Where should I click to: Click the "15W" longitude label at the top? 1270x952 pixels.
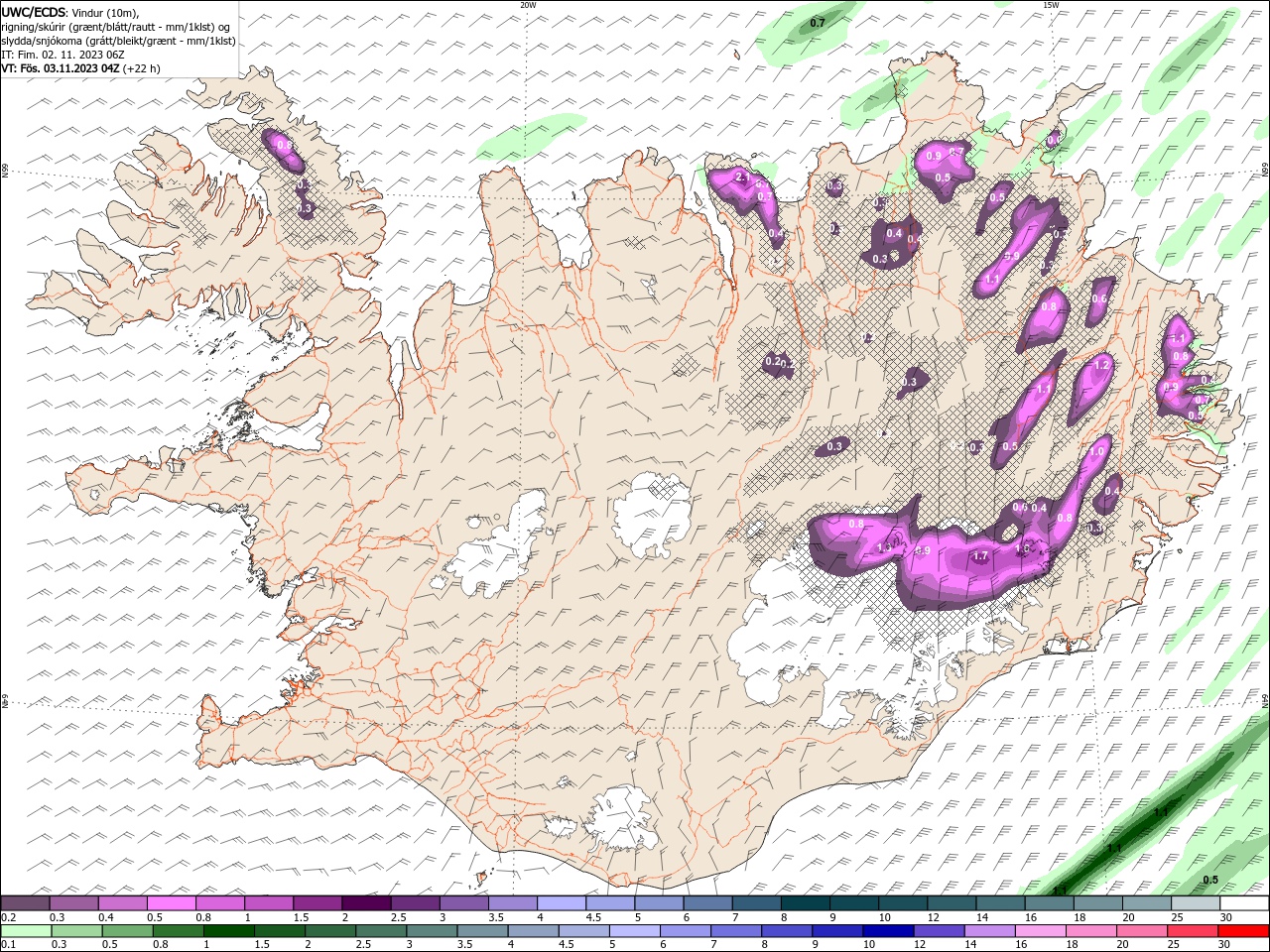click(1051, 5)
